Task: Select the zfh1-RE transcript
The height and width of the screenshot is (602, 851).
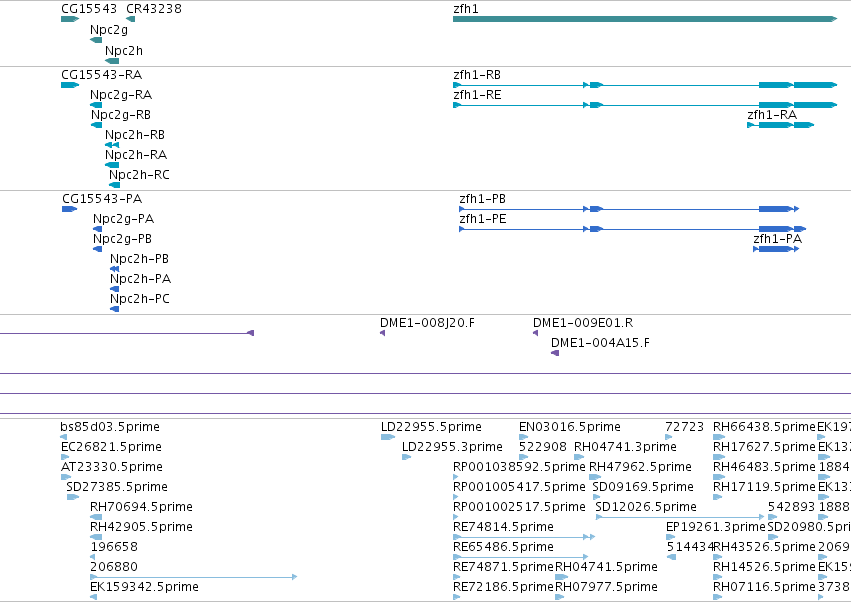Action: (645, 105)
